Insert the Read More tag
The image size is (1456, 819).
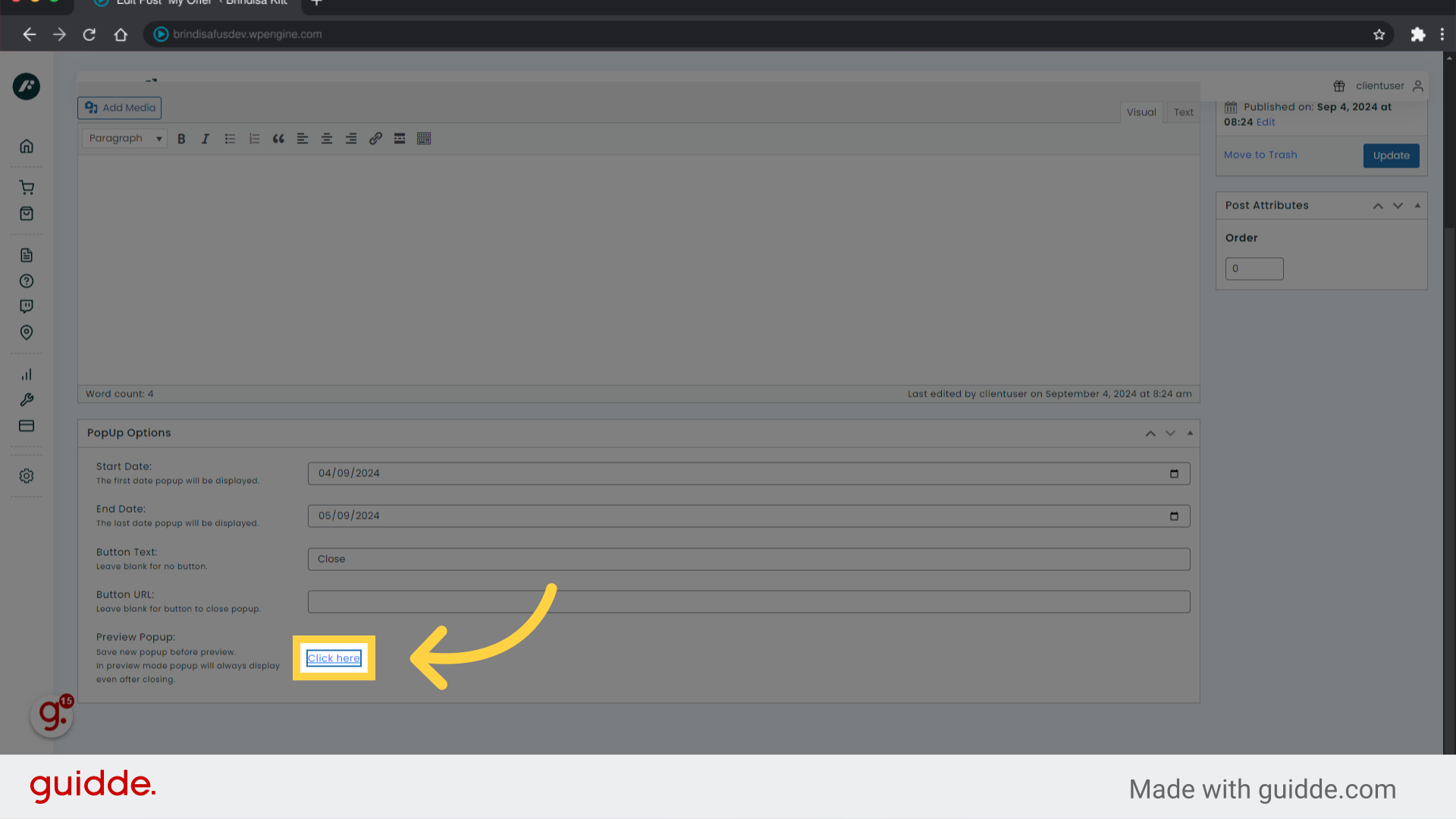[x=400, y=138]
